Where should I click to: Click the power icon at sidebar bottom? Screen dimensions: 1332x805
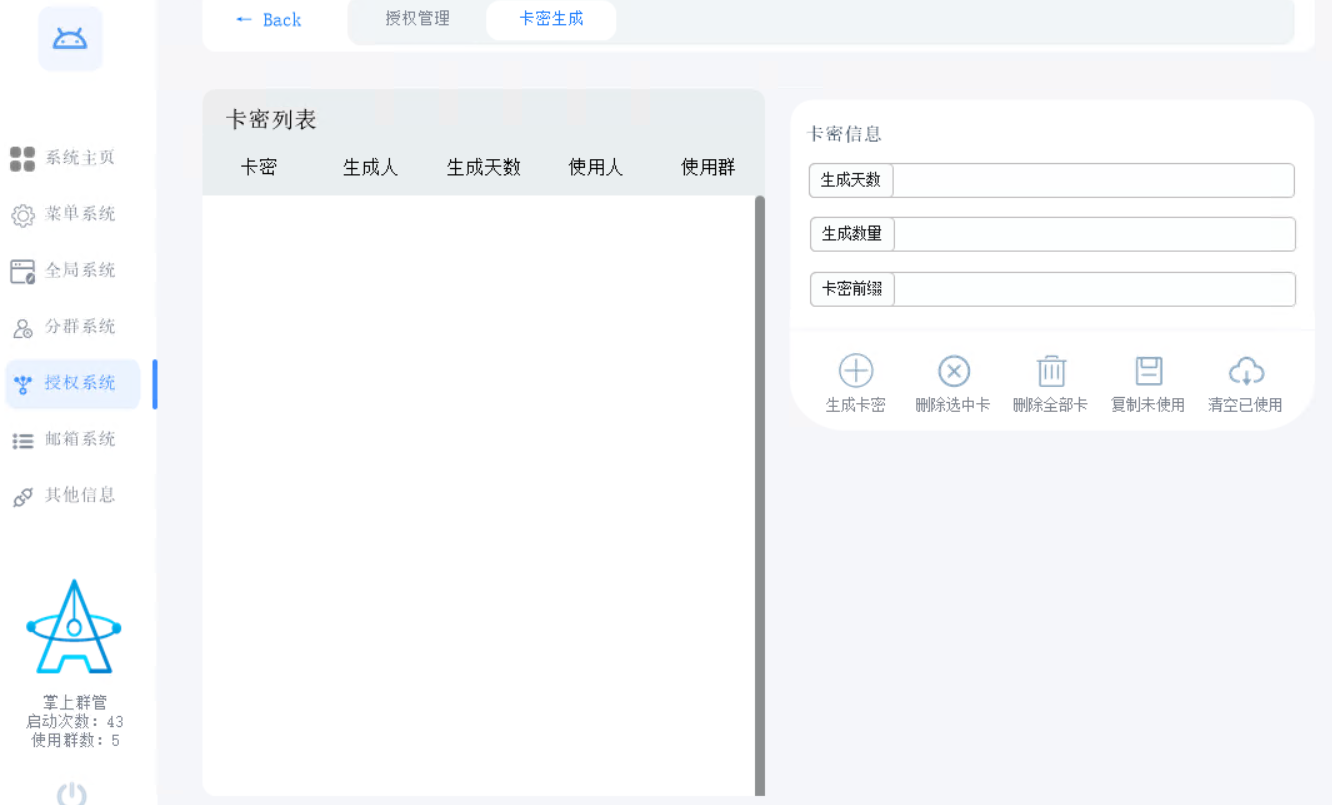[x=71, y=795]
